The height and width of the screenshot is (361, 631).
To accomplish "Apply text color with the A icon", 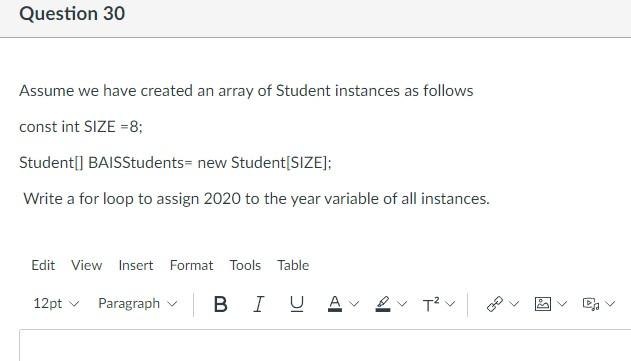I will pyautogui.click(x=335, y=304).
